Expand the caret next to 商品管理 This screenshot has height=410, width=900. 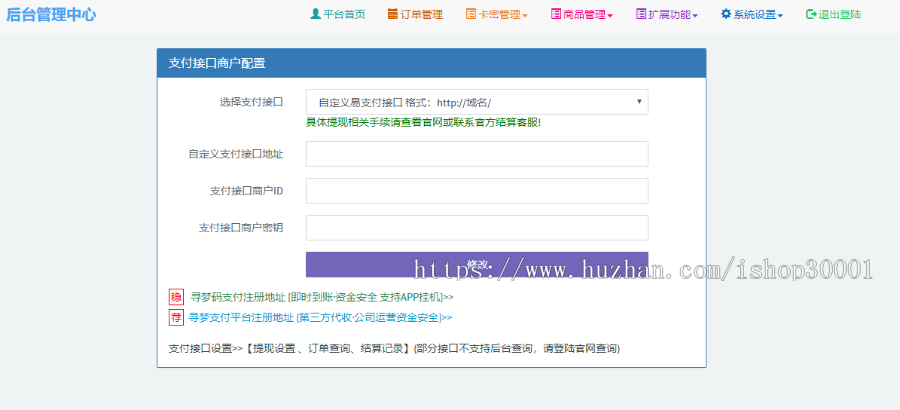tap(610, 16)
